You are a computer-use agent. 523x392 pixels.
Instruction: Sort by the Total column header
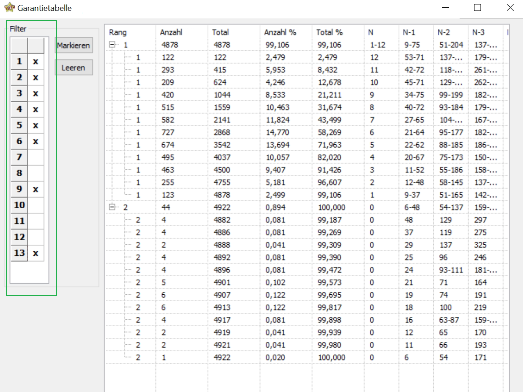click(233, 32)
